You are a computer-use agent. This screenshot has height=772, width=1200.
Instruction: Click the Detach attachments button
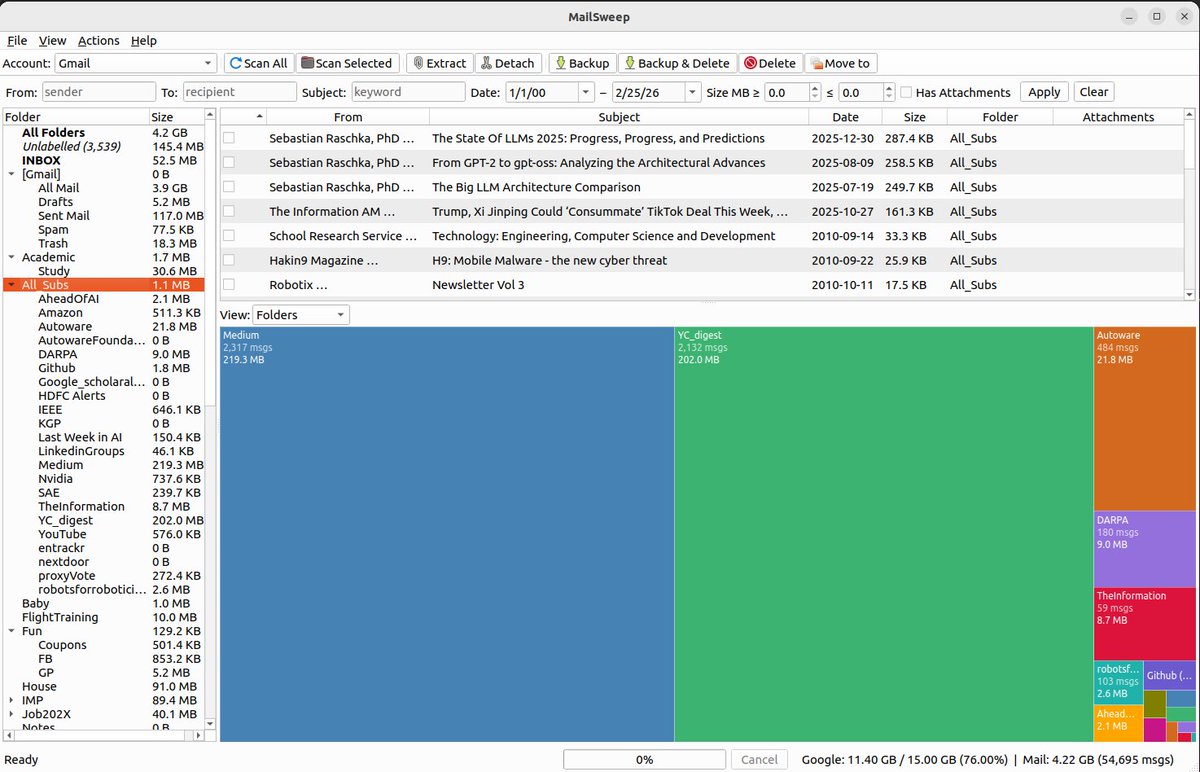[508, 63]
